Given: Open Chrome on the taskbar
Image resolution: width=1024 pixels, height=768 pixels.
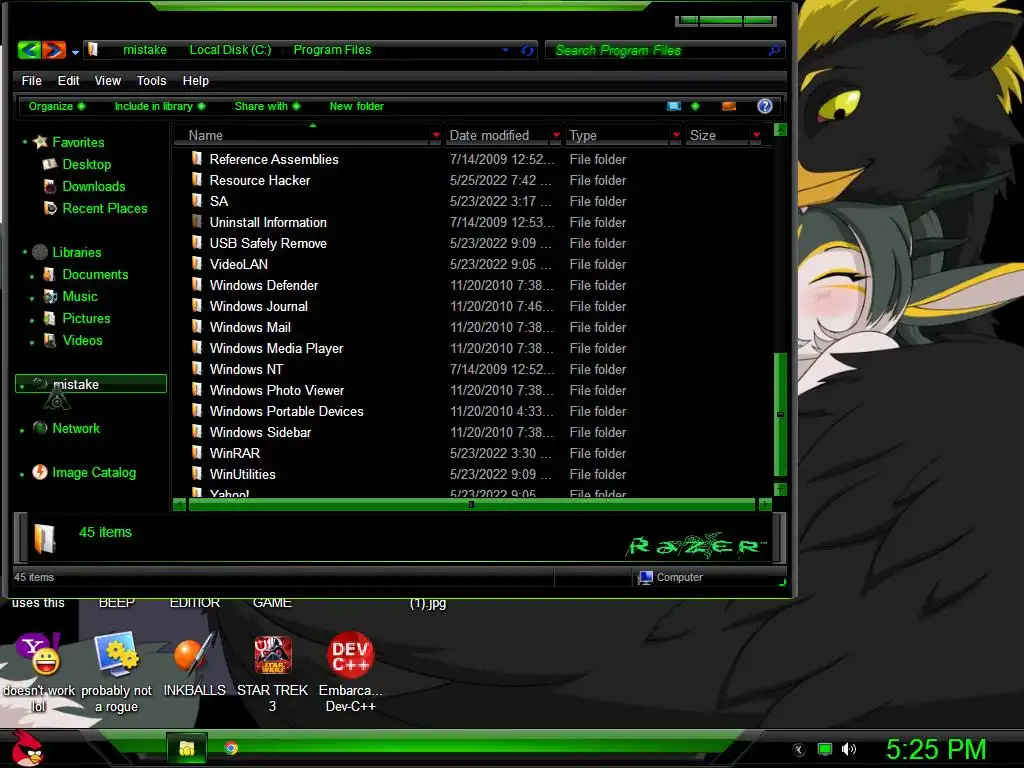Looking at the screenshot, I should click(x=231, y=748).
